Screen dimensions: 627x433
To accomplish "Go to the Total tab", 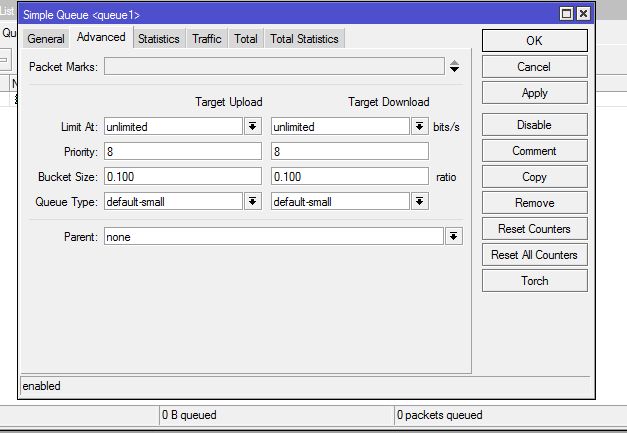I will coord(246,39).
